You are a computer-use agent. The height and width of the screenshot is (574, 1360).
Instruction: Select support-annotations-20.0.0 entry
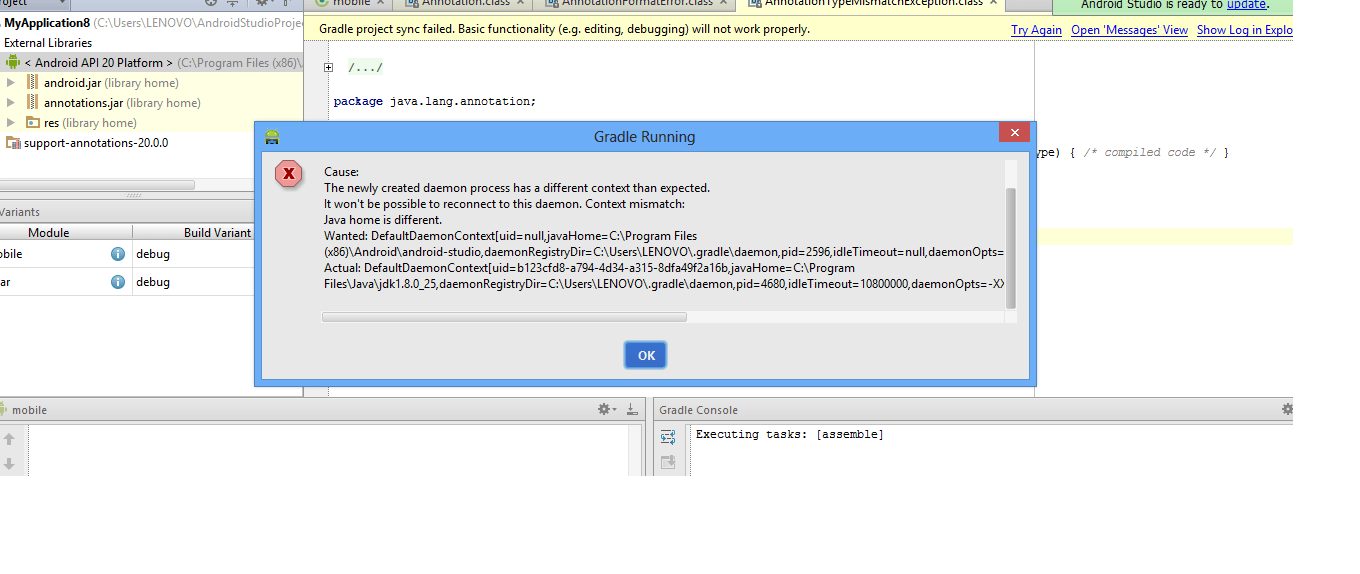[96, 143]
